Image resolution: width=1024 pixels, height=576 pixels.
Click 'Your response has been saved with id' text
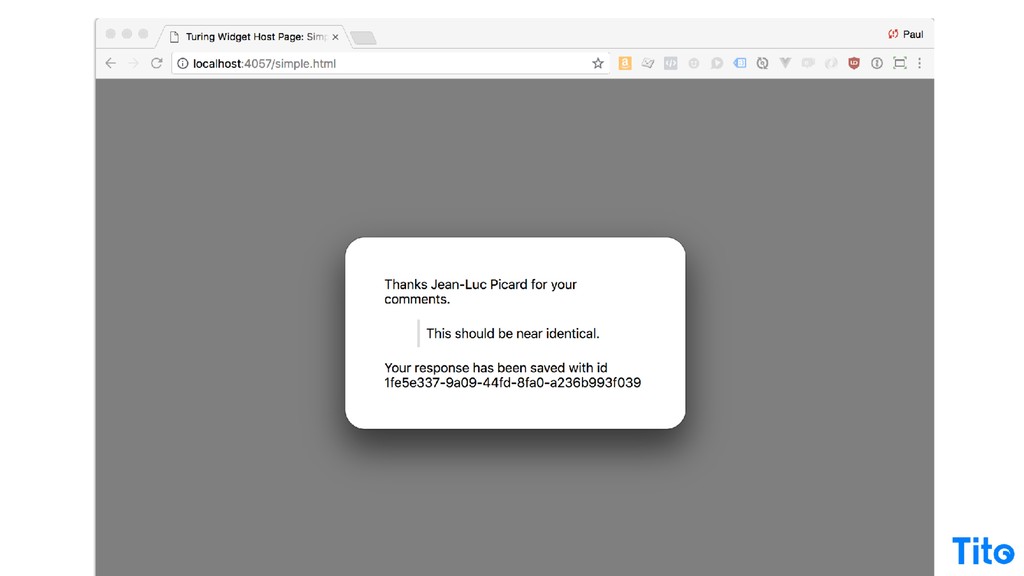pyautogui.click(x=496, y=368)
